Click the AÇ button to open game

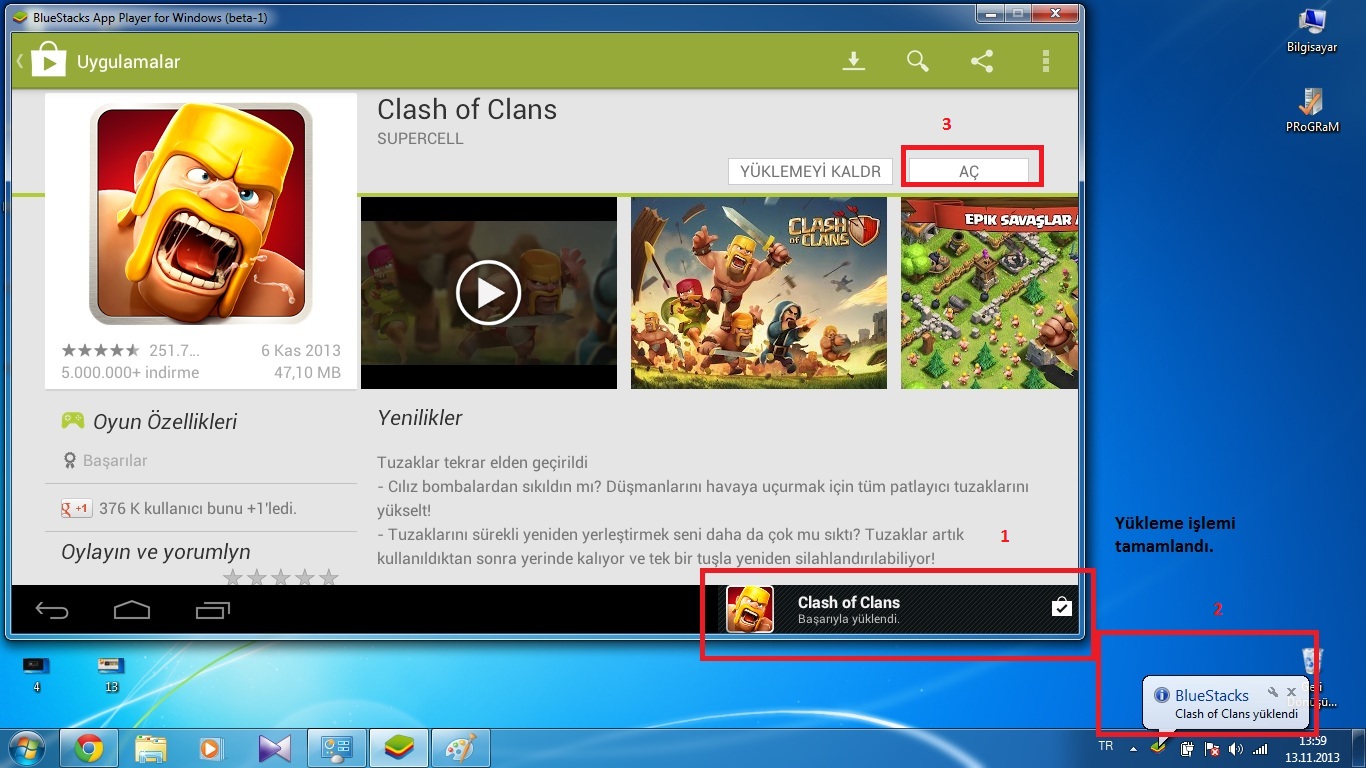[968, 171]
